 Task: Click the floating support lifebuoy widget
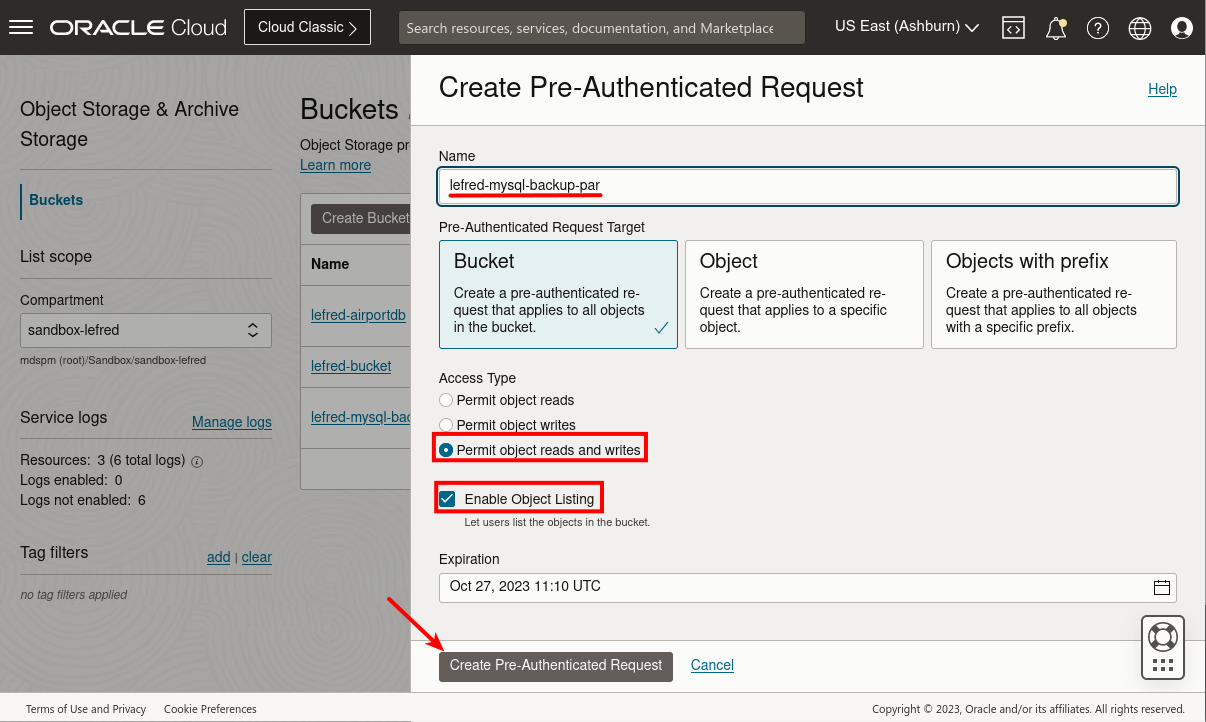coord(1162,637)
